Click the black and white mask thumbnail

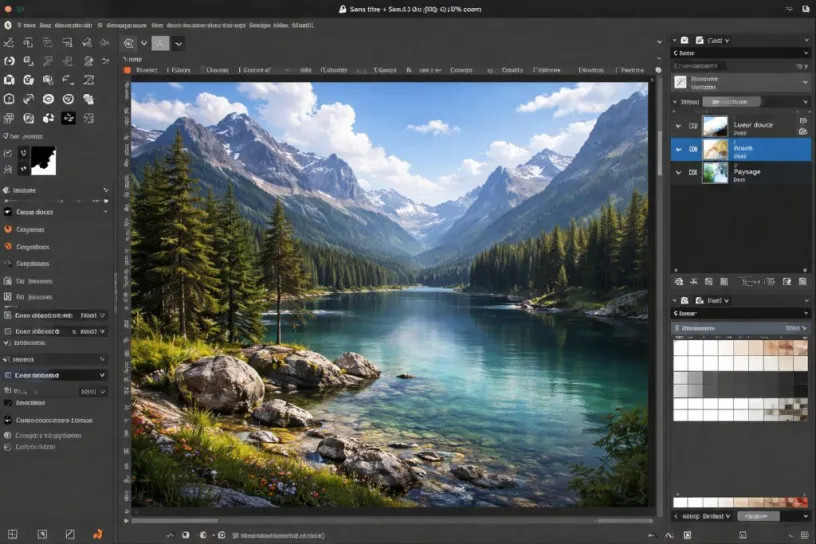click(x=43, y=158)
